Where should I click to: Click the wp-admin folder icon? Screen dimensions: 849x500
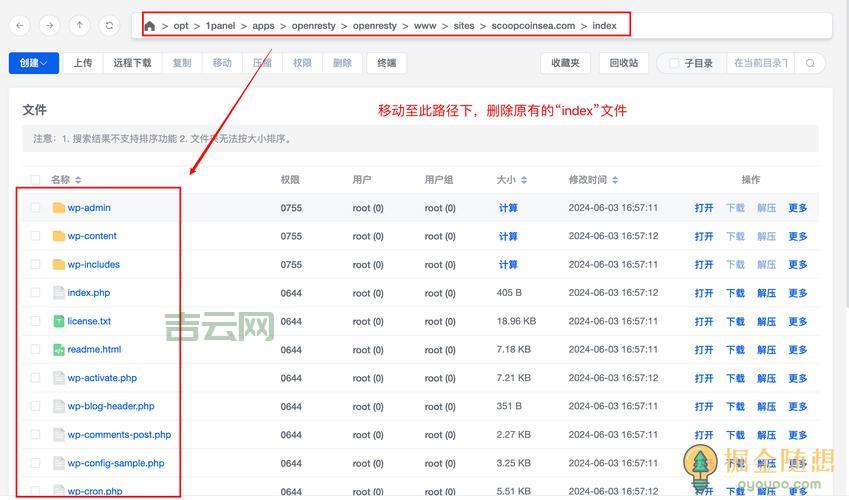pos(58,207)
